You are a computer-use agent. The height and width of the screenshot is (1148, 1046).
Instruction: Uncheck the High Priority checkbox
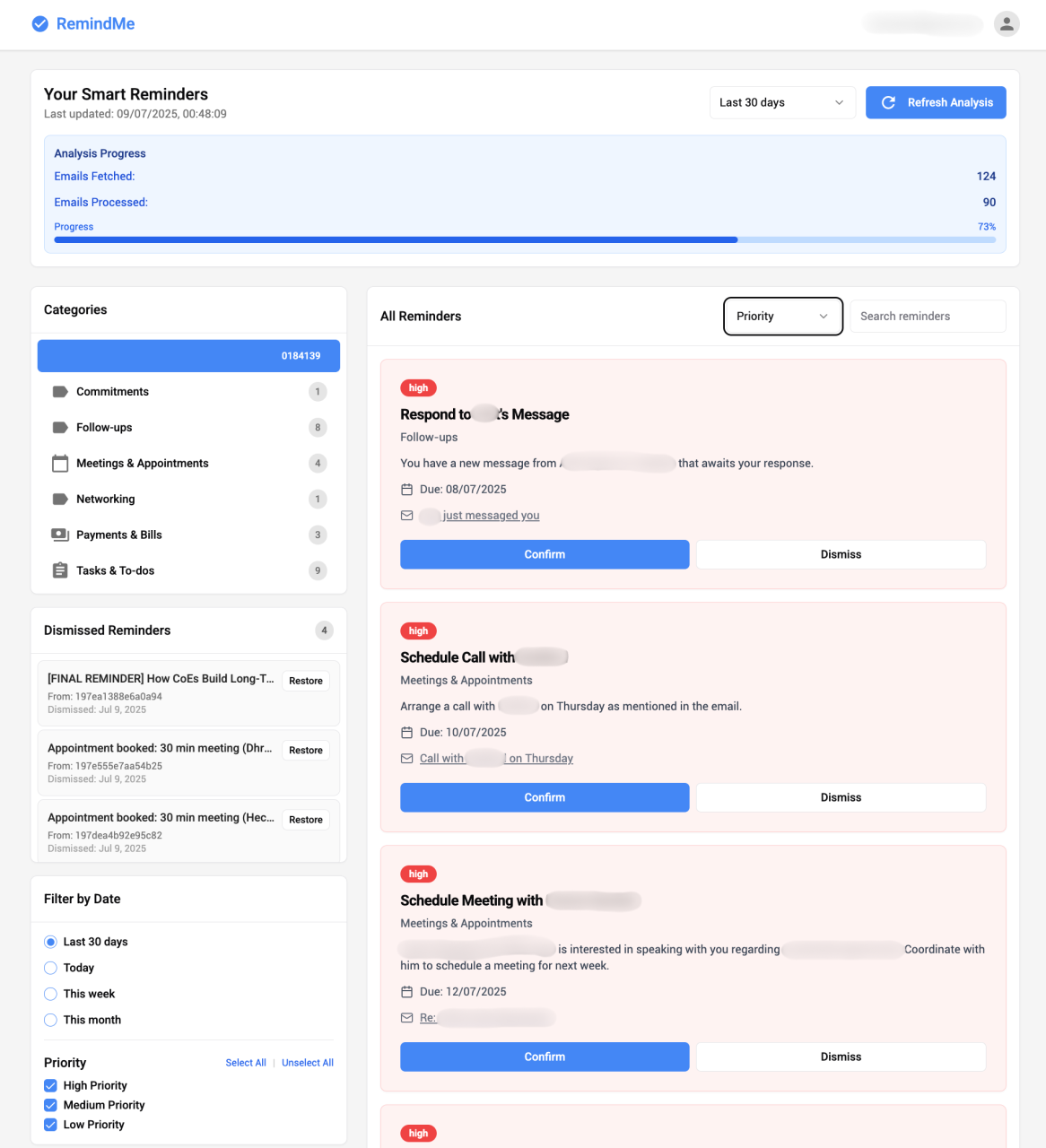(50, 1085)
